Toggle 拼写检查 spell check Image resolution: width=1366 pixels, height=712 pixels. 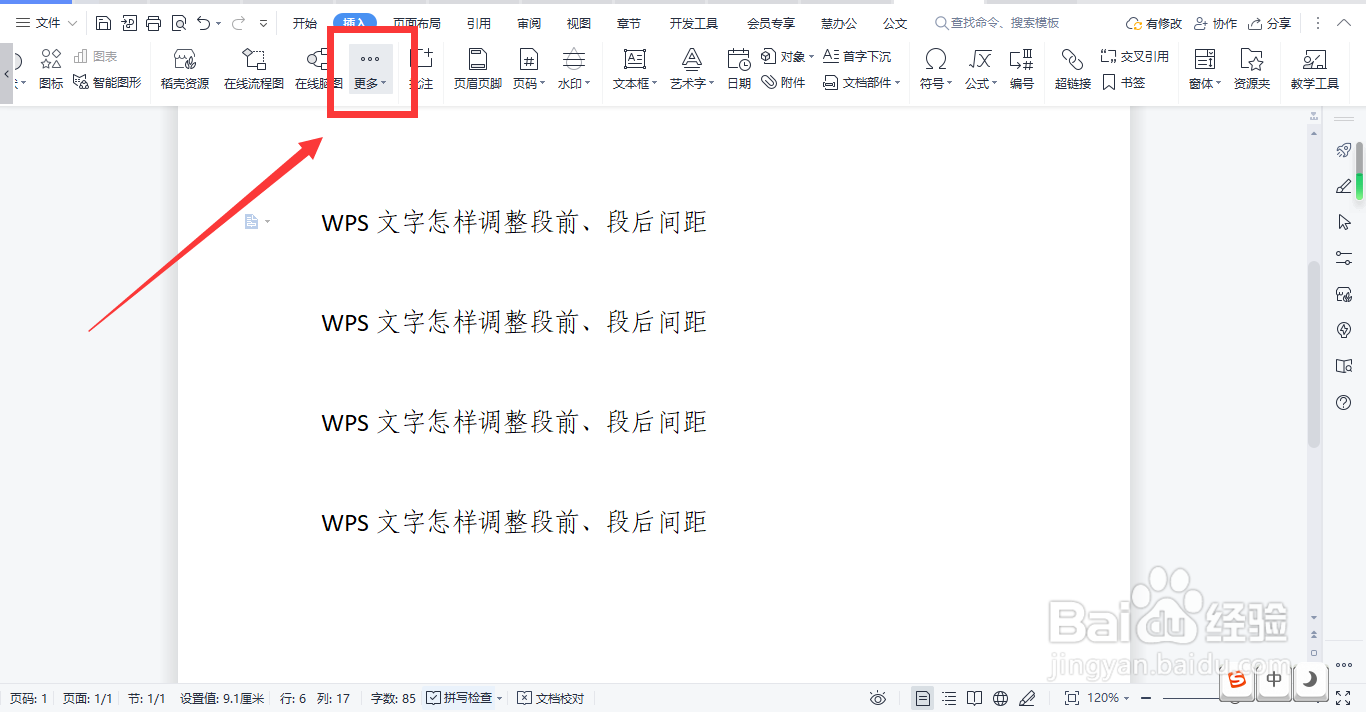464,698
